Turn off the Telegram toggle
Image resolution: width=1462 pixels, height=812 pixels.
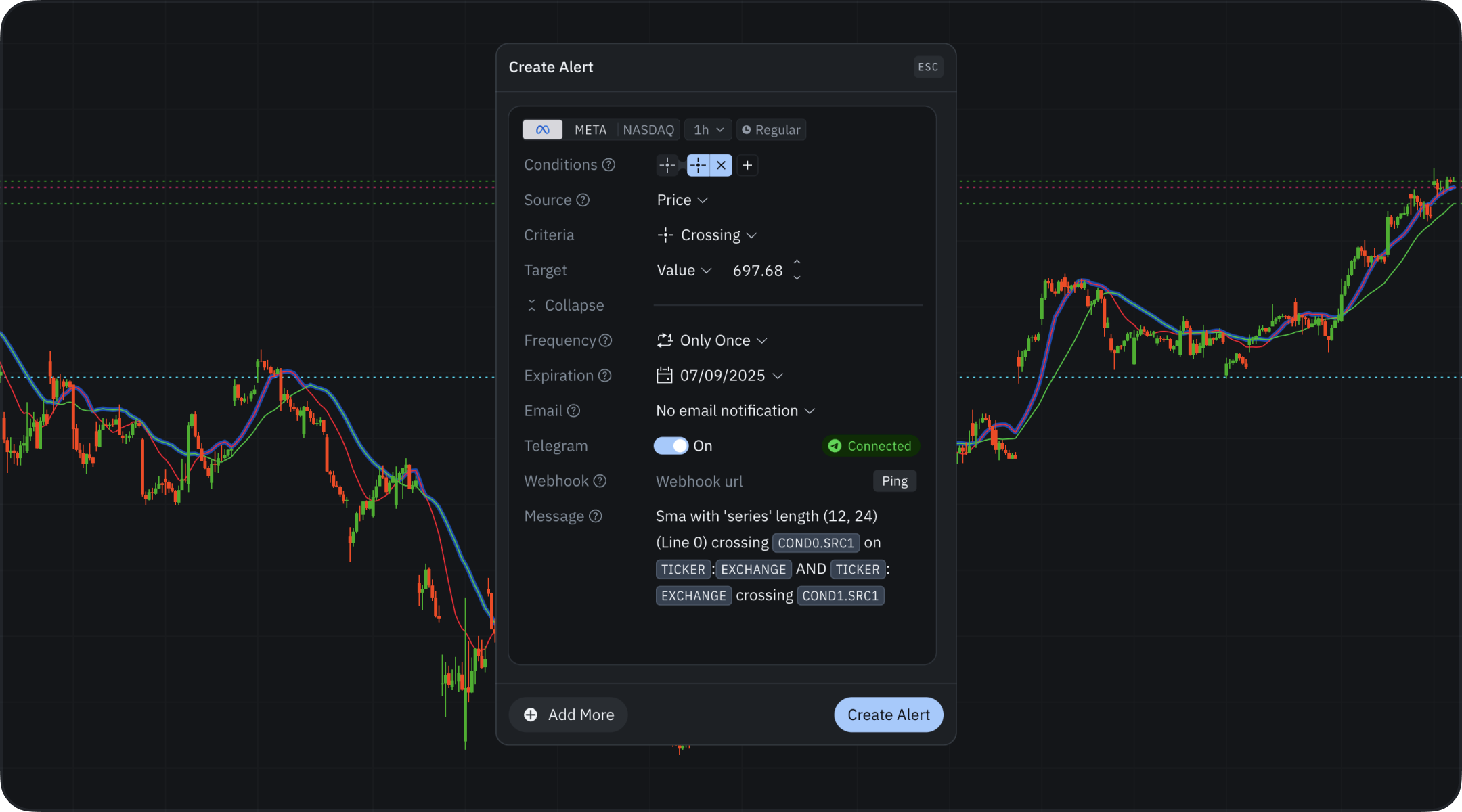[x=671, y=446]
